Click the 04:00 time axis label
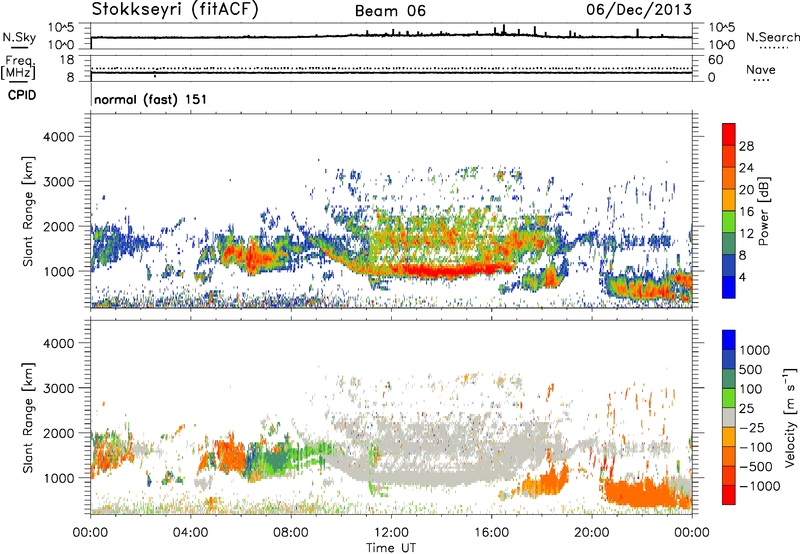Image resolution: width=800 pixels, height=554 pixels. (x=190, y=533)
